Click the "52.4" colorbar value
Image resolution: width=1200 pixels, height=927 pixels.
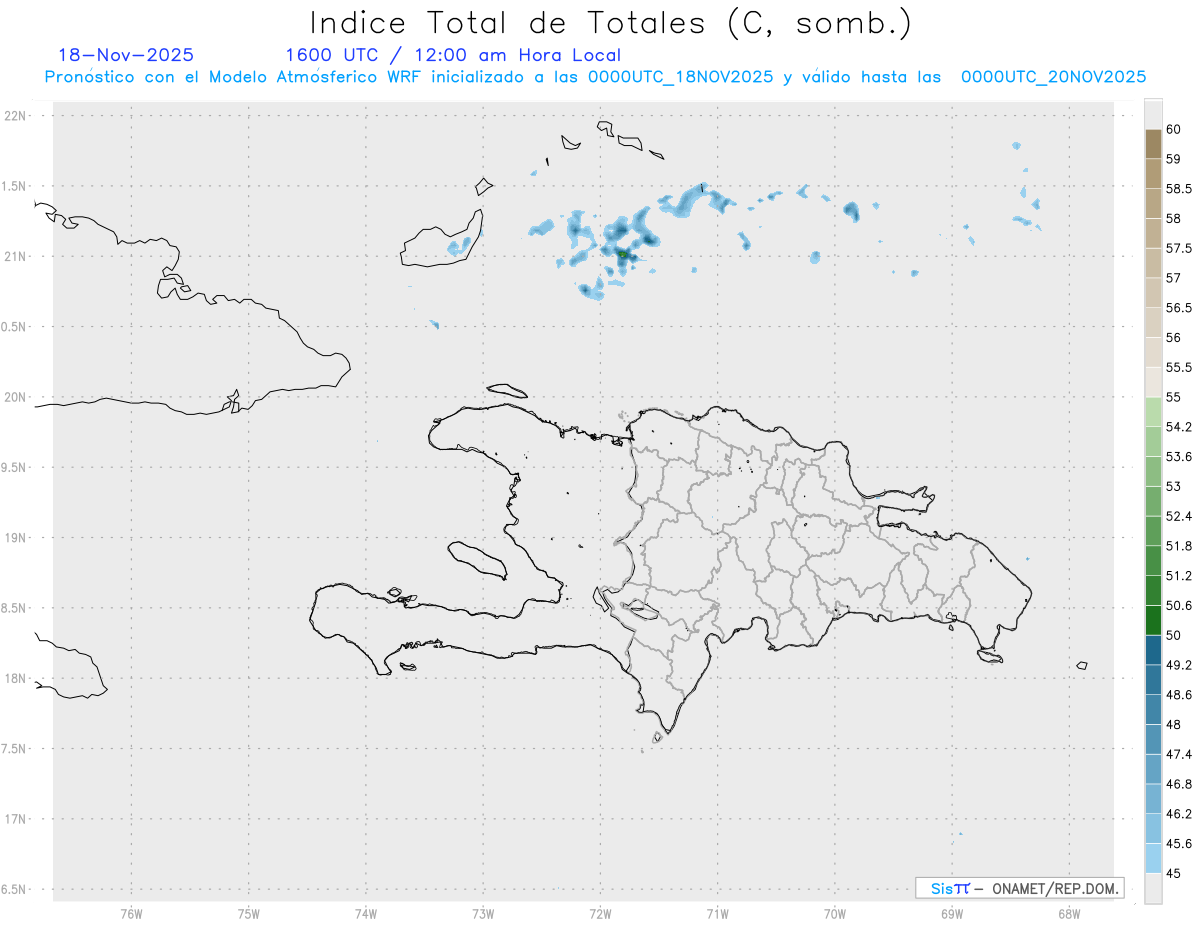(x=1178, y=516)
